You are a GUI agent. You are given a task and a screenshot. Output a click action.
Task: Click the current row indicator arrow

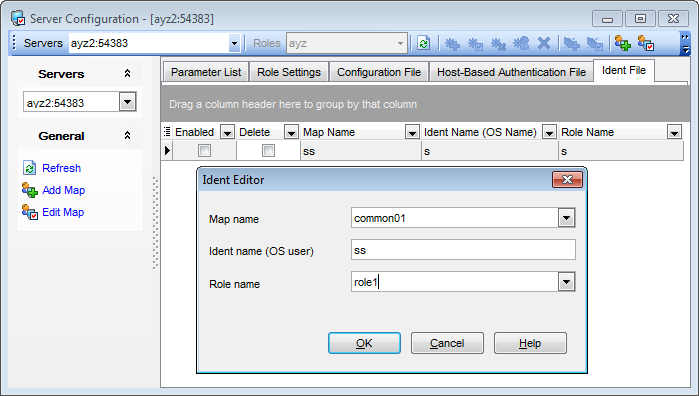167,150
